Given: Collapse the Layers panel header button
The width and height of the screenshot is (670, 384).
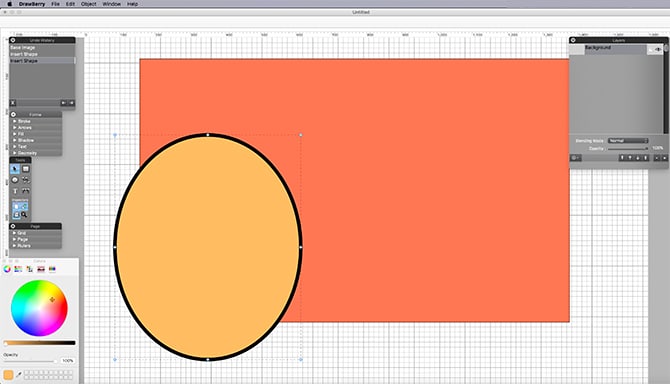Looking at the screenshot, I should [573, 40].
